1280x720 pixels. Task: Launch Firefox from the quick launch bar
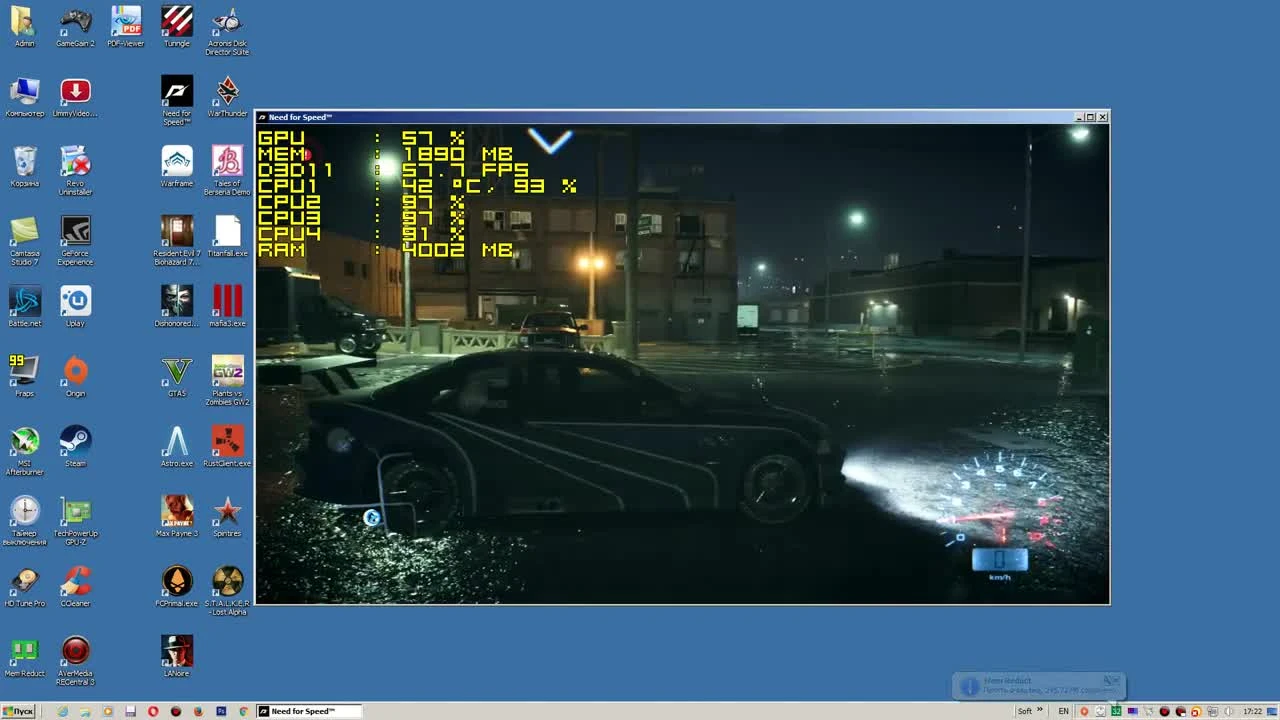tap(197, 711)
